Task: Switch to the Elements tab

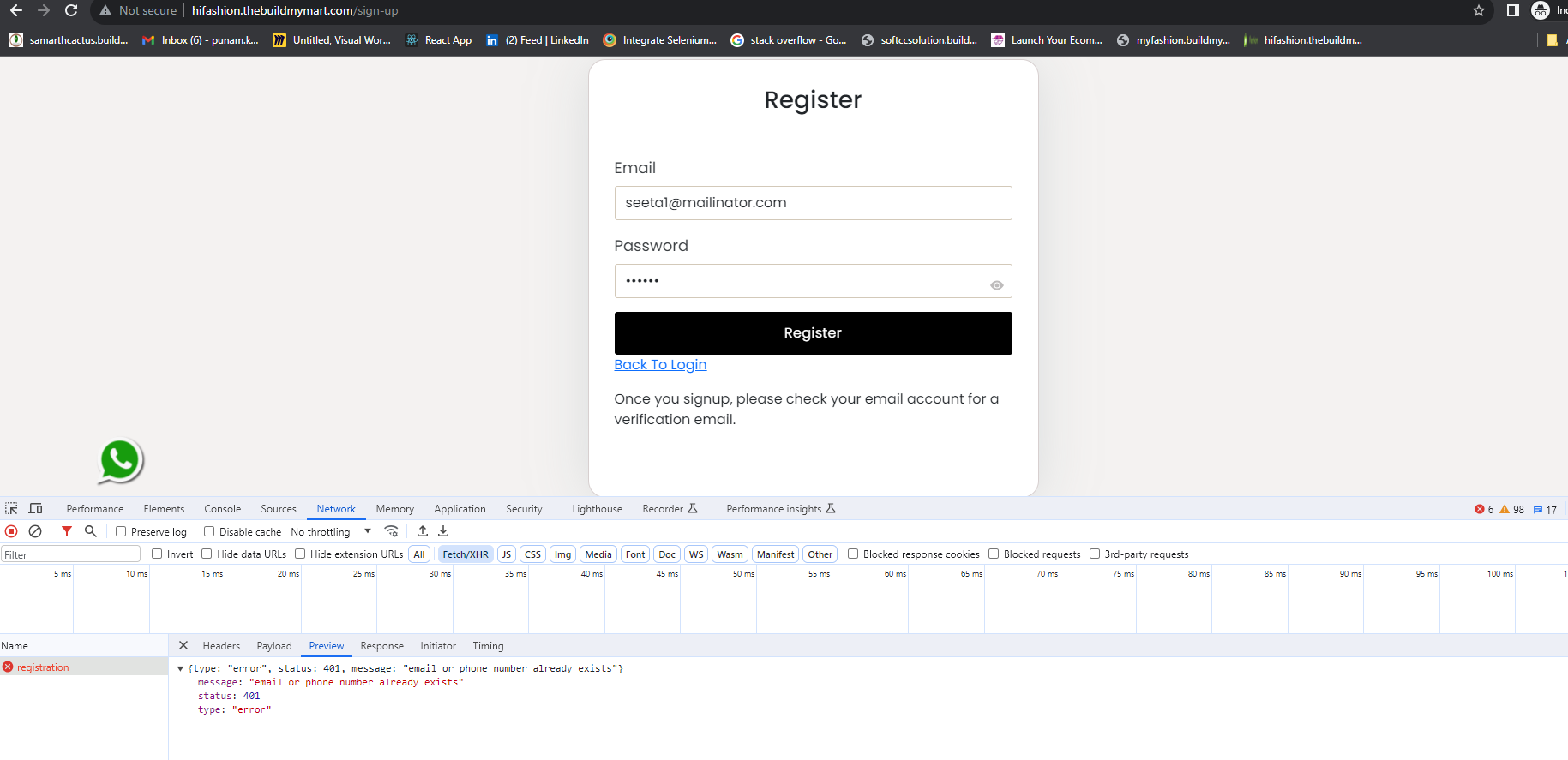Action: pos(164,509)
